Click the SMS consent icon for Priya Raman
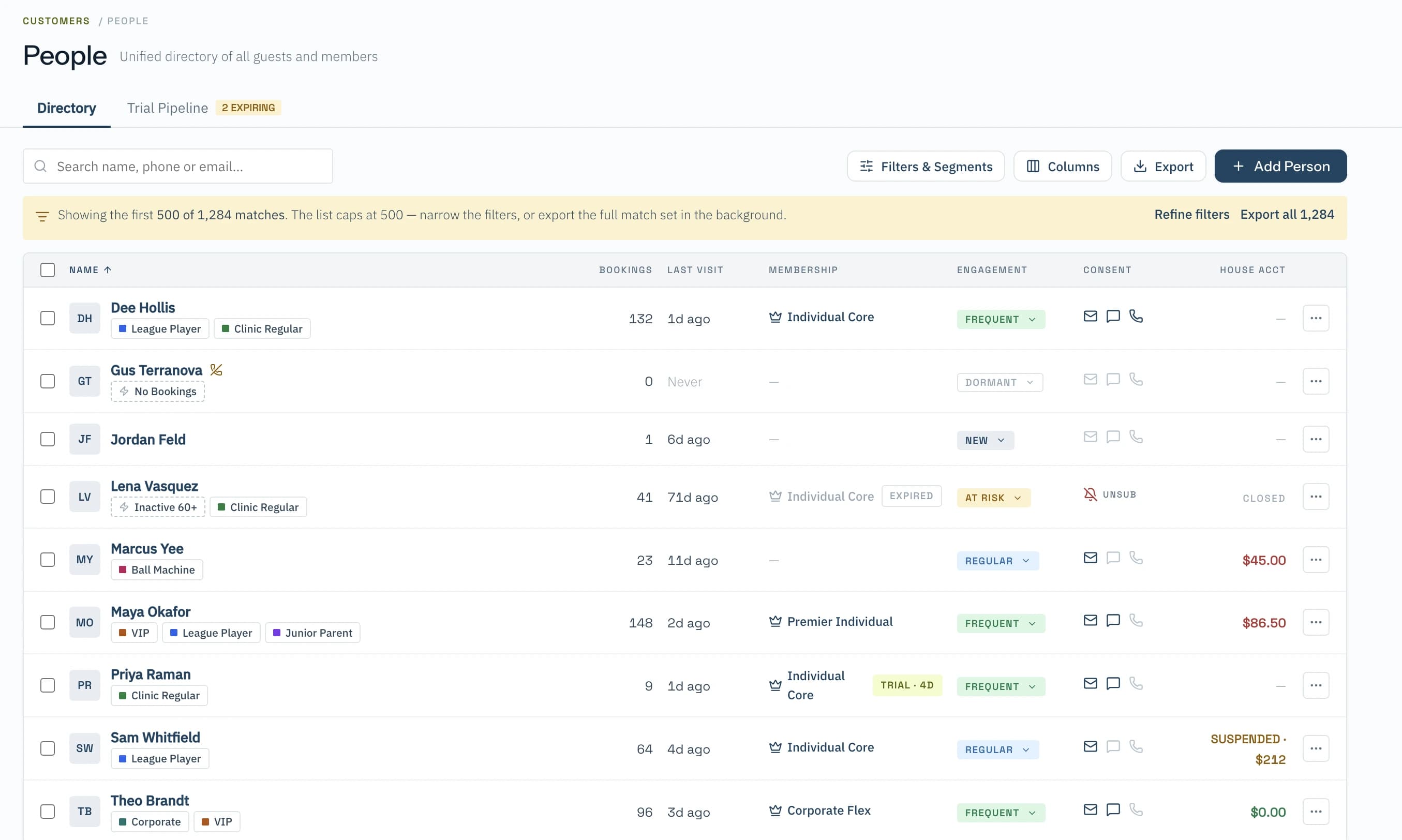 [1113, 683]
